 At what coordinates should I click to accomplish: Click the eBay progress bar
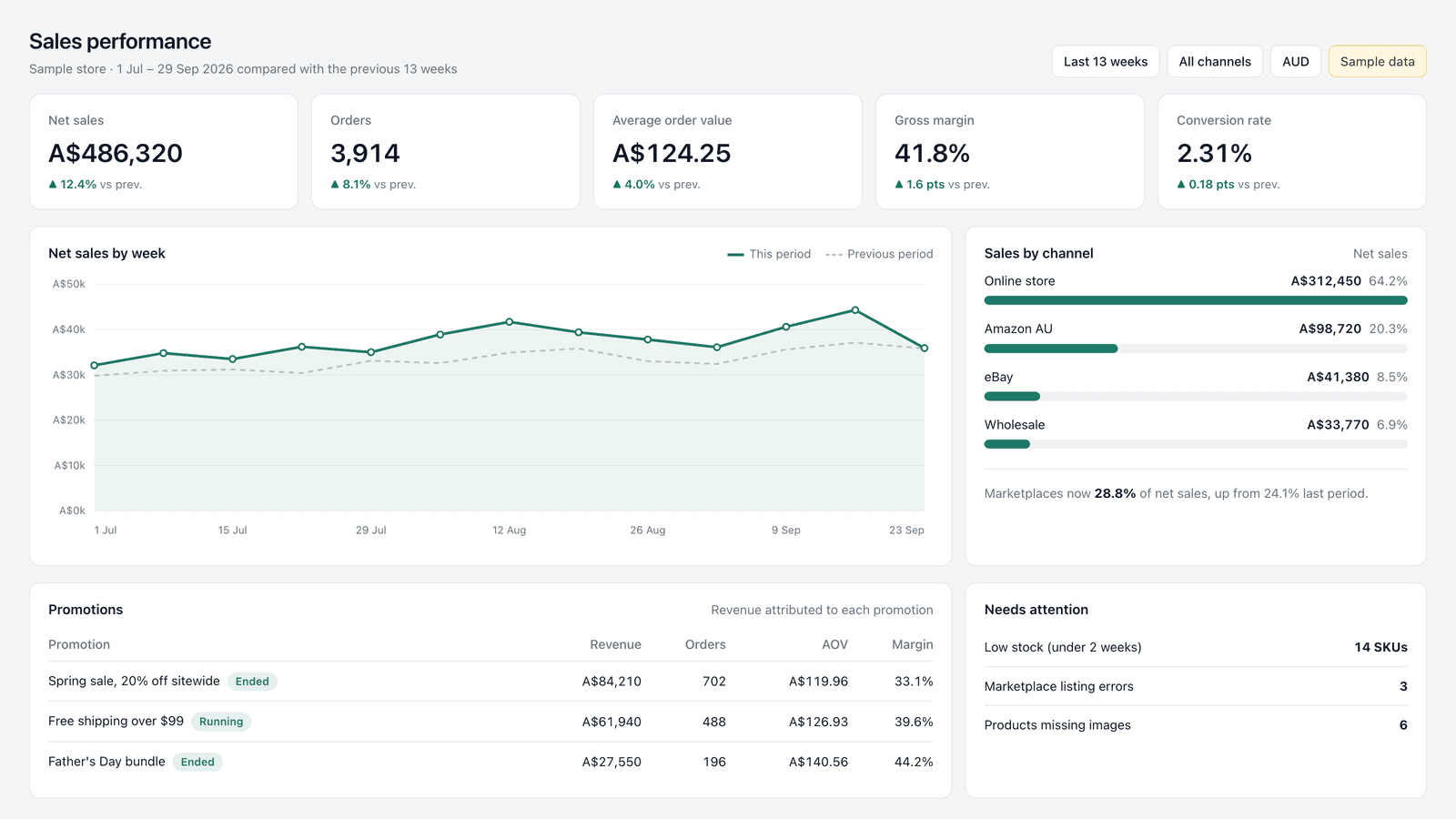pos(1196,397)
